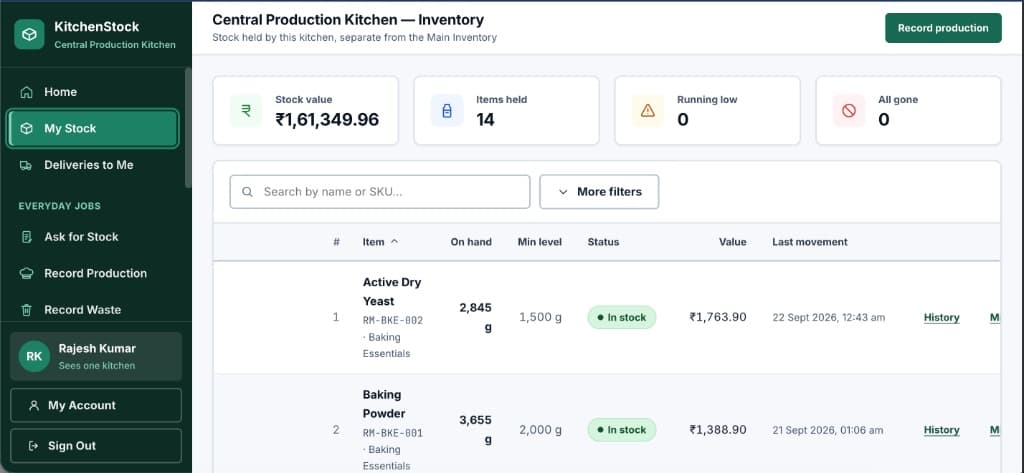Open the Home menu item
Image resolution: width=1024 pixels, height=473 pixels.
93,92
